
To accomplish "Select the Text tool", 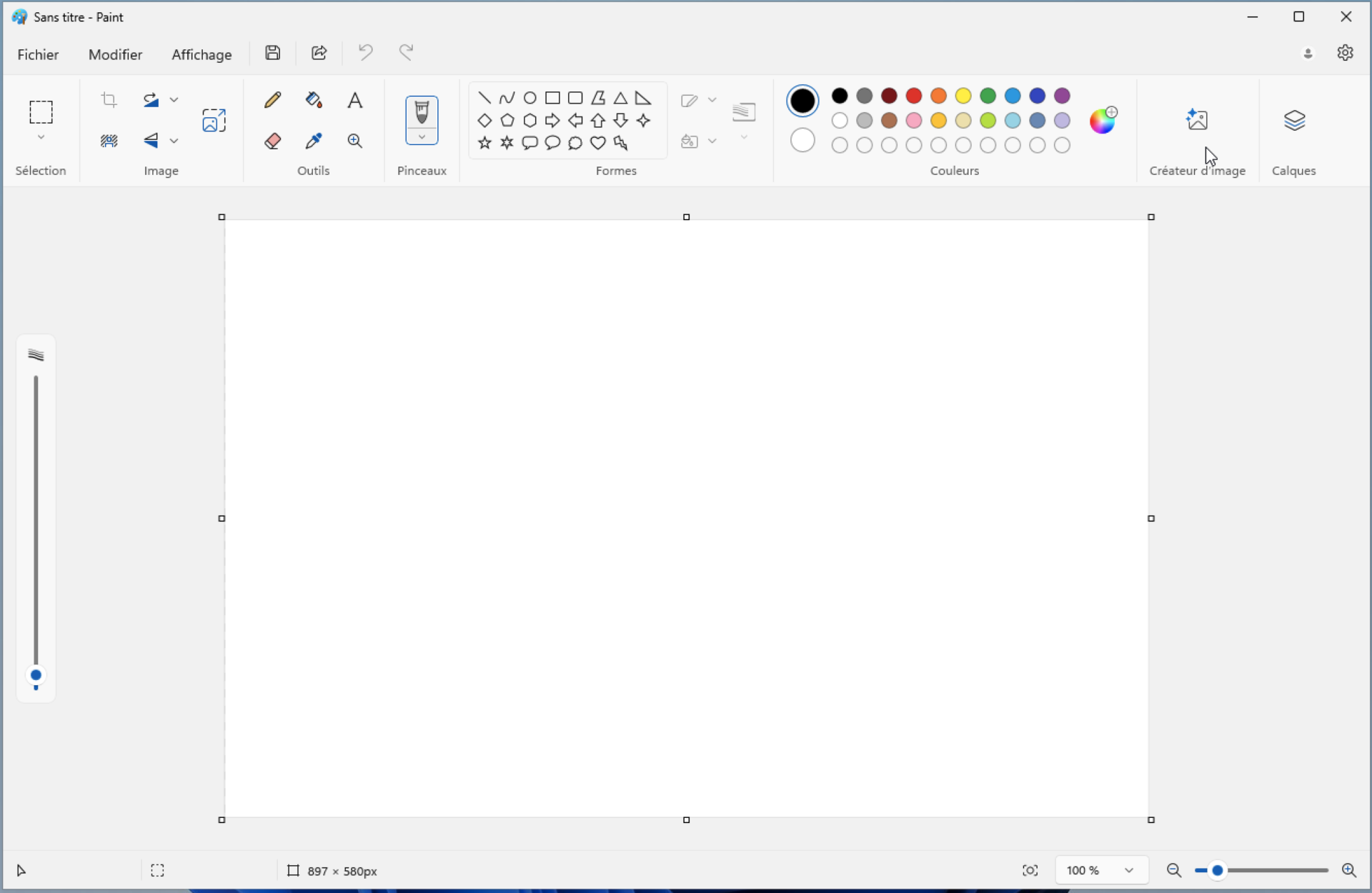I will [x=354, y=100].
